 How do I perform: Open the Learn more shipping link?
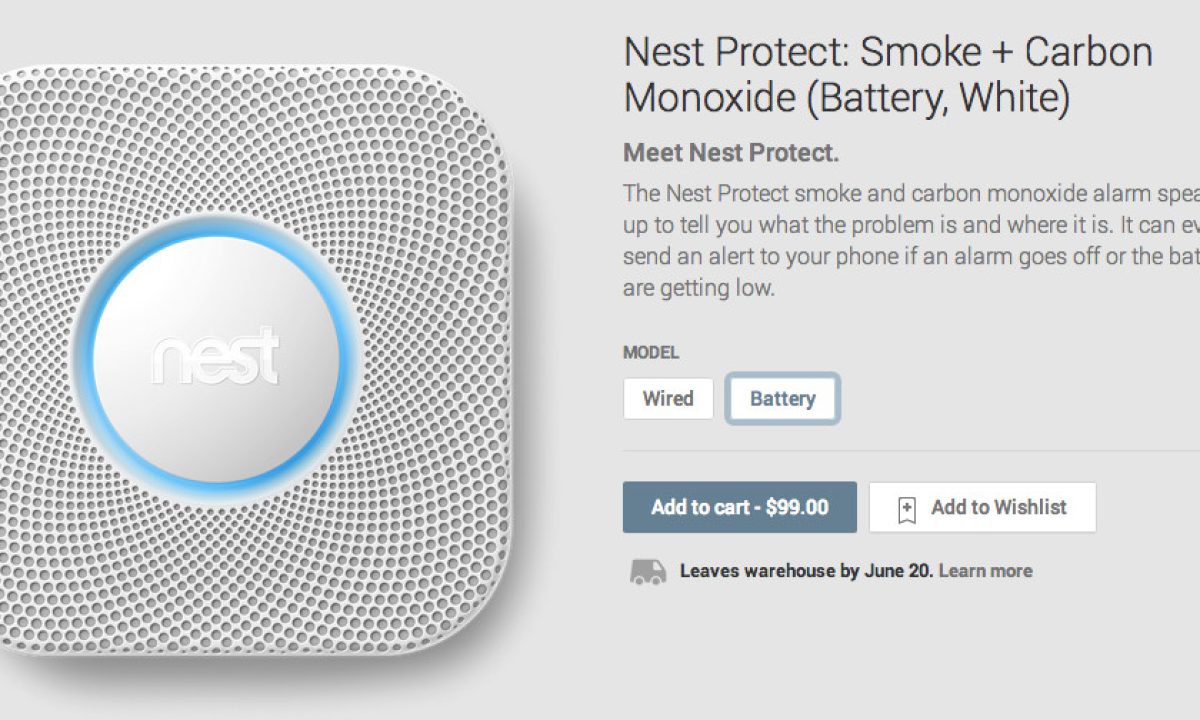point(985,571)
